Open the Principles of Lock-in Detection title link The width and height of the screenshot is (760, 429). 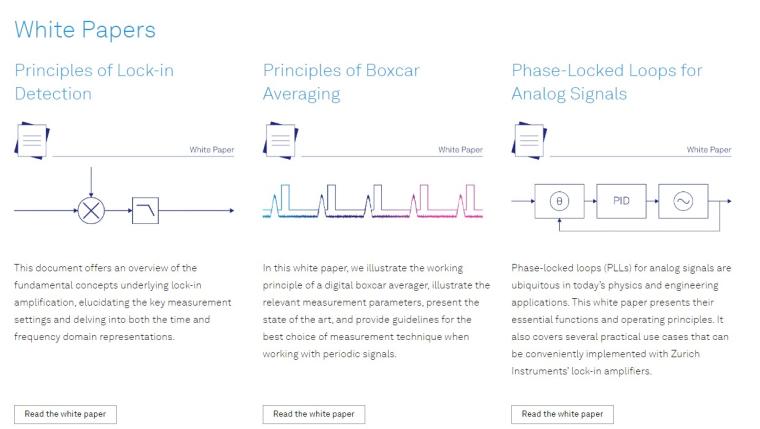(94, 82)
